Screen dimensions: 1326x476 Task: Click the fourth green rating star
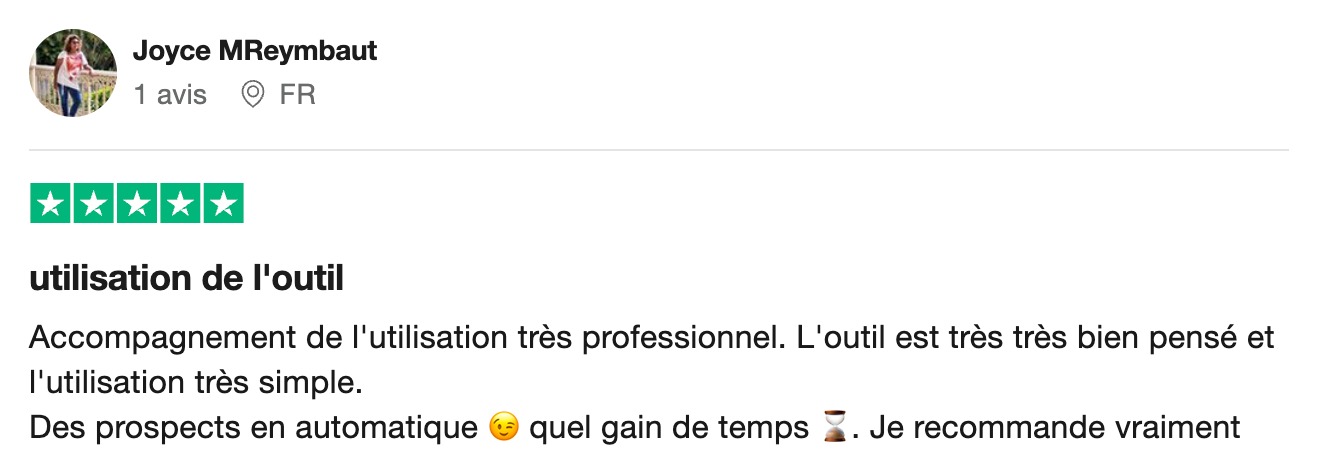(x=180, y=204)
